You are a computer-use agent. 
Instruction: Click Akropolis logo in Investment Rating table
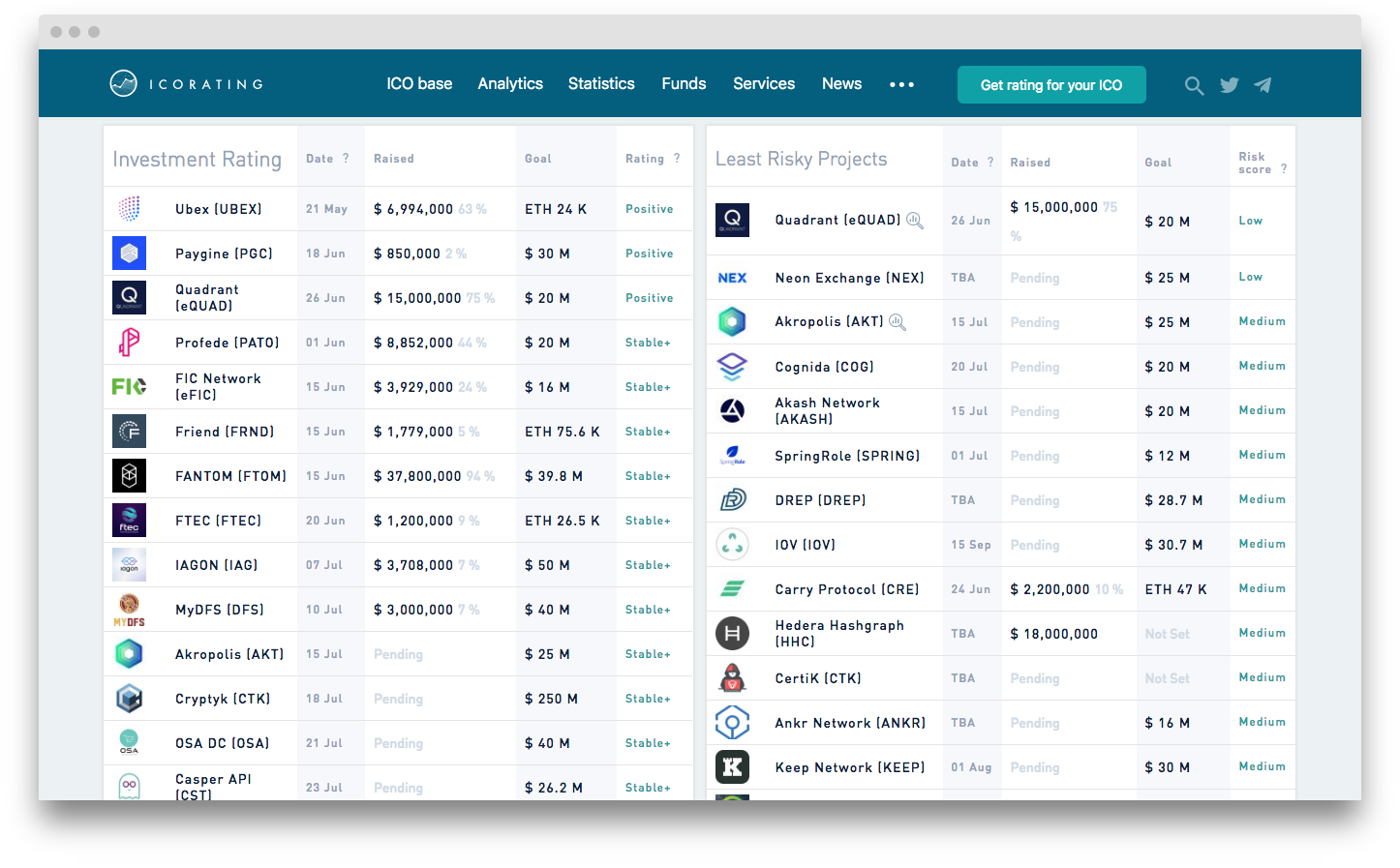[130, 654]
